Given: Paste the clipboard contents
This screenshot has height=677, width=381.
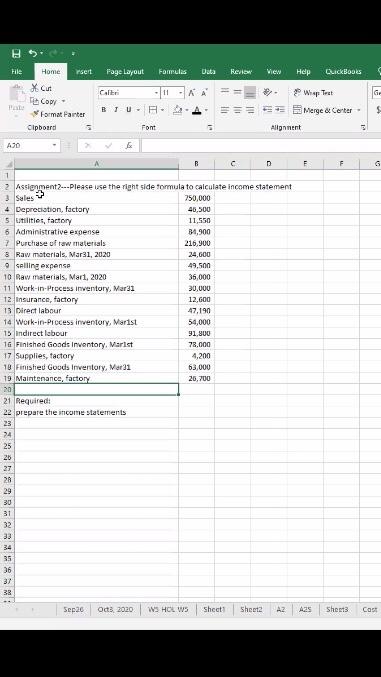Looking at the screenshot, I should pyautogui.click(x=16, y=99).
